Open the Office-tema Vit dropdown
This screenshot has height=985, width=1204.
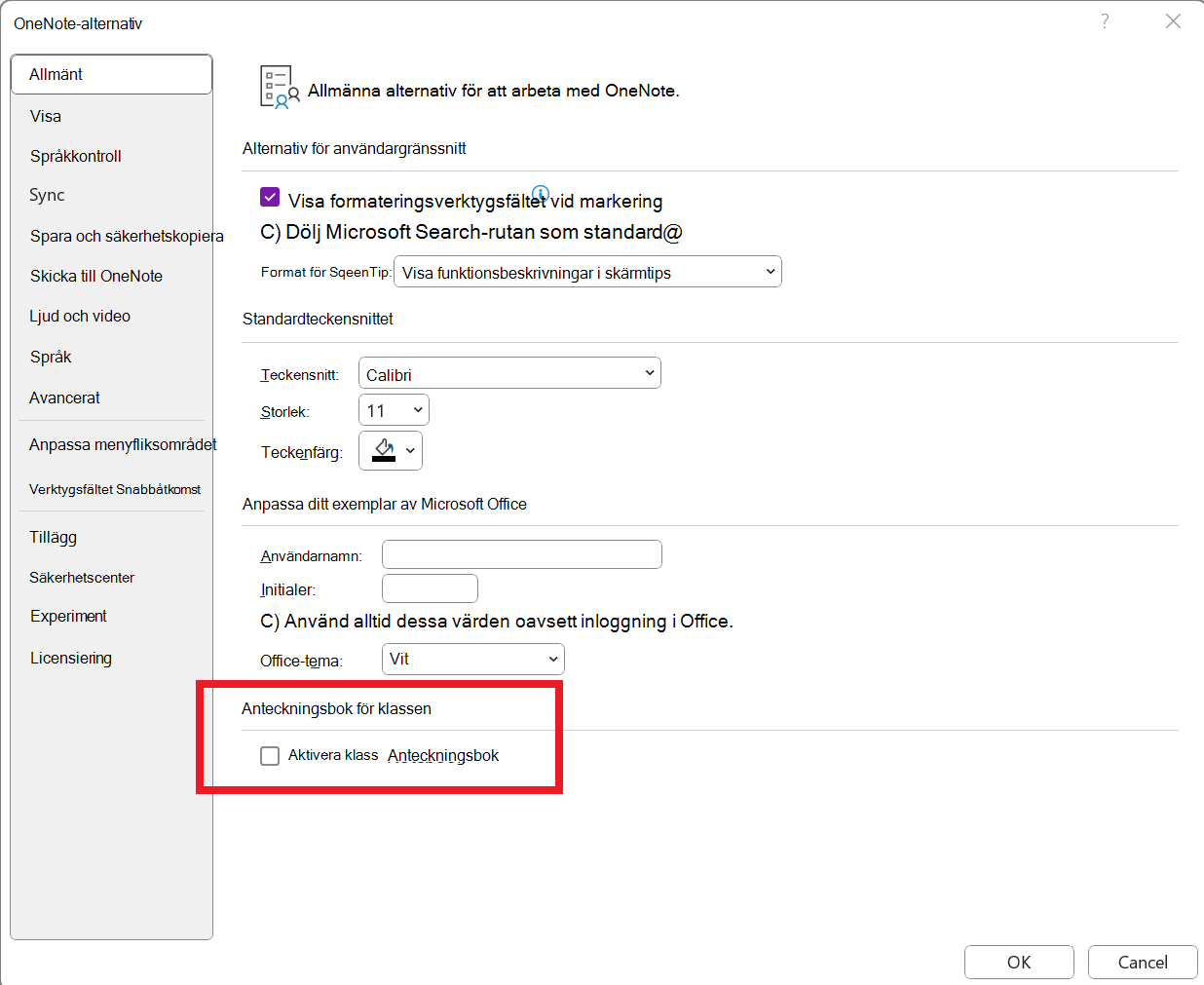(472, 660)
